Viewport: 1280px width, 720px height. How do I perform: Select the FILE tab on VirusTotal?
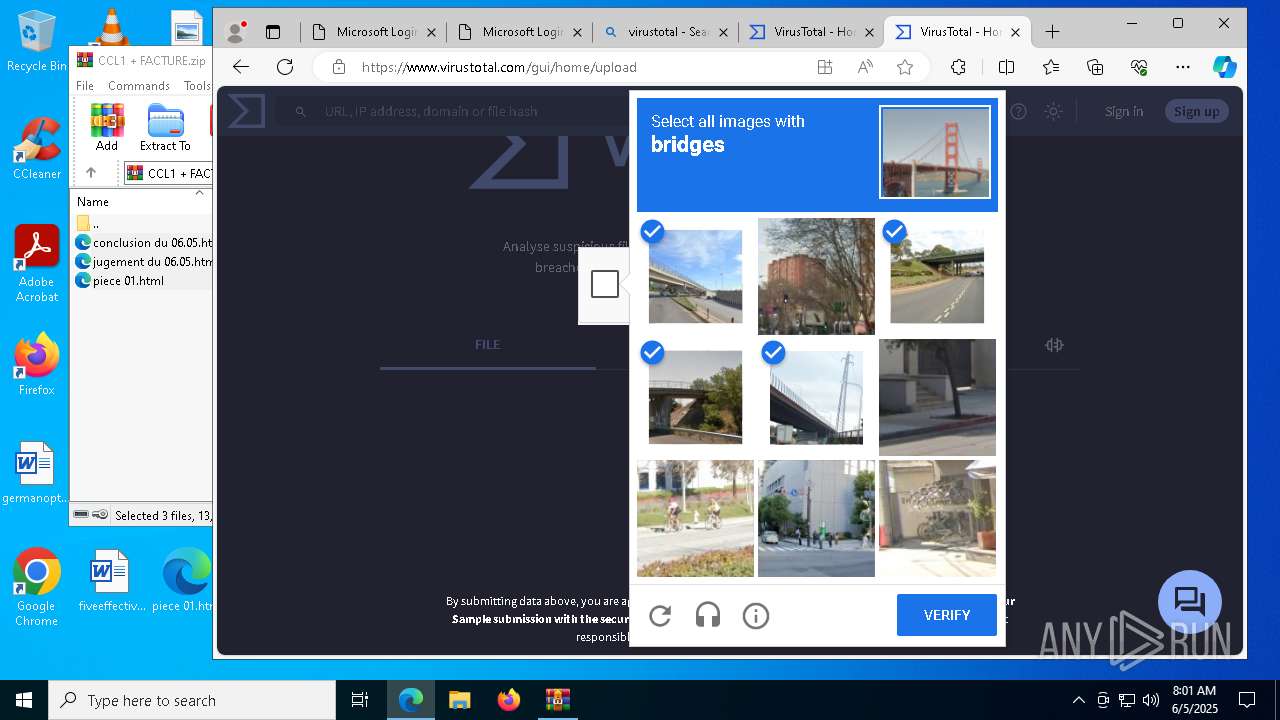pyautogui.click(x=487, y=344)
